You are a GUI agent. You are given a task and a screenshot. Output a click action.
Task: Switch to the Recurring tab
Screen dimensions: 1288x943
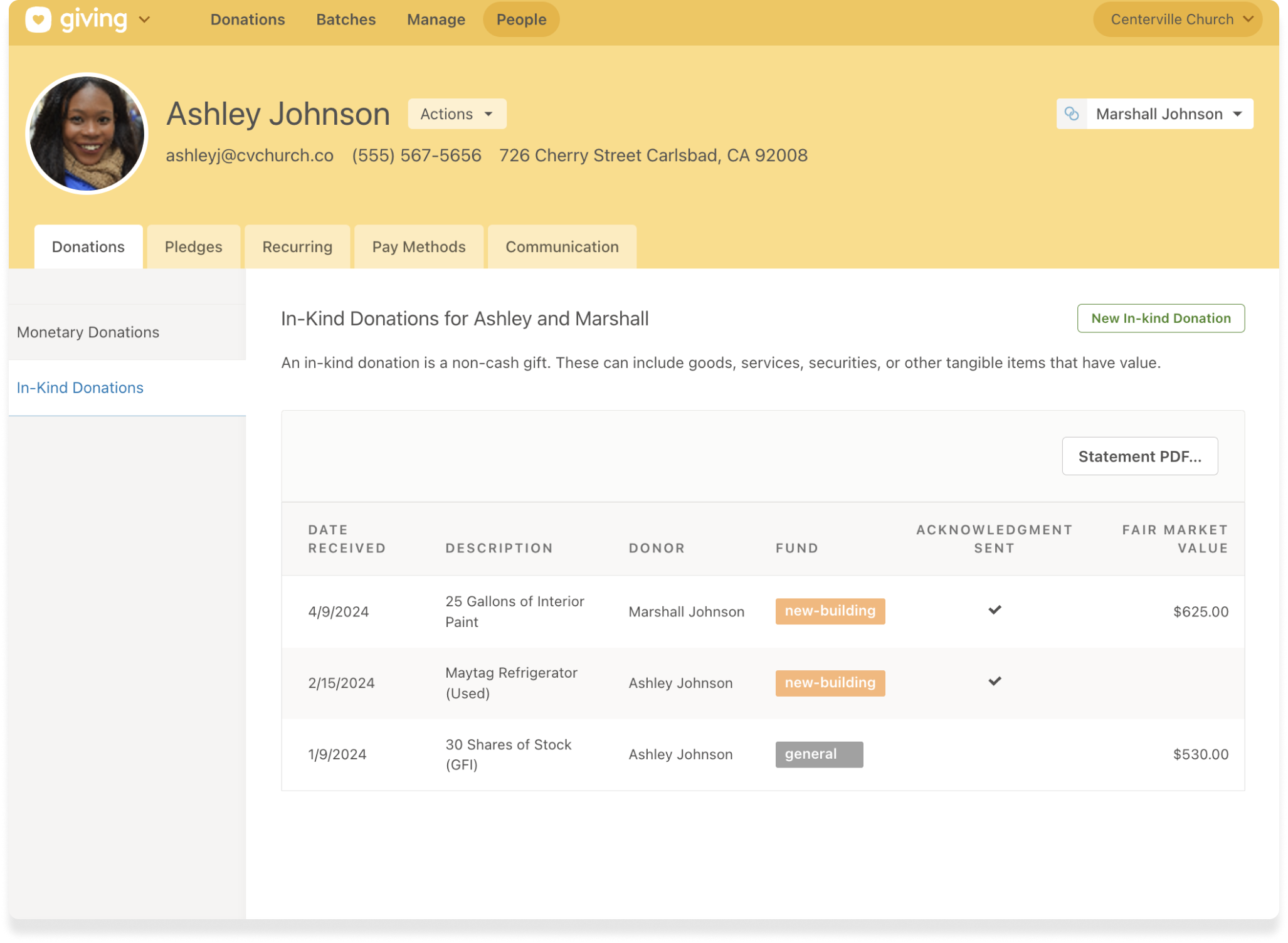(297, 247)
